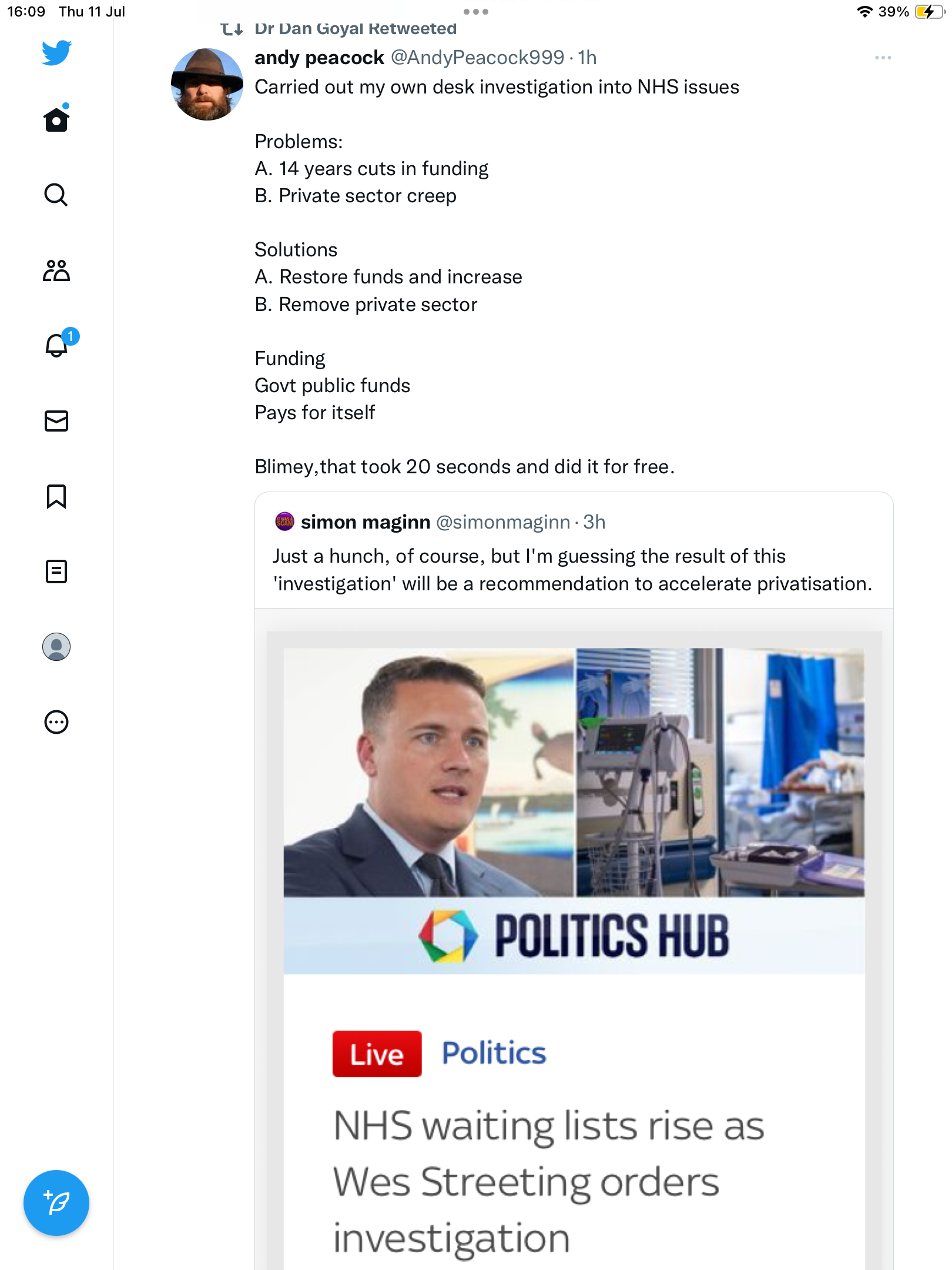Open Notifications bell with badge
Viewport: 952px width, 1270px height.
tap(57, 345)
